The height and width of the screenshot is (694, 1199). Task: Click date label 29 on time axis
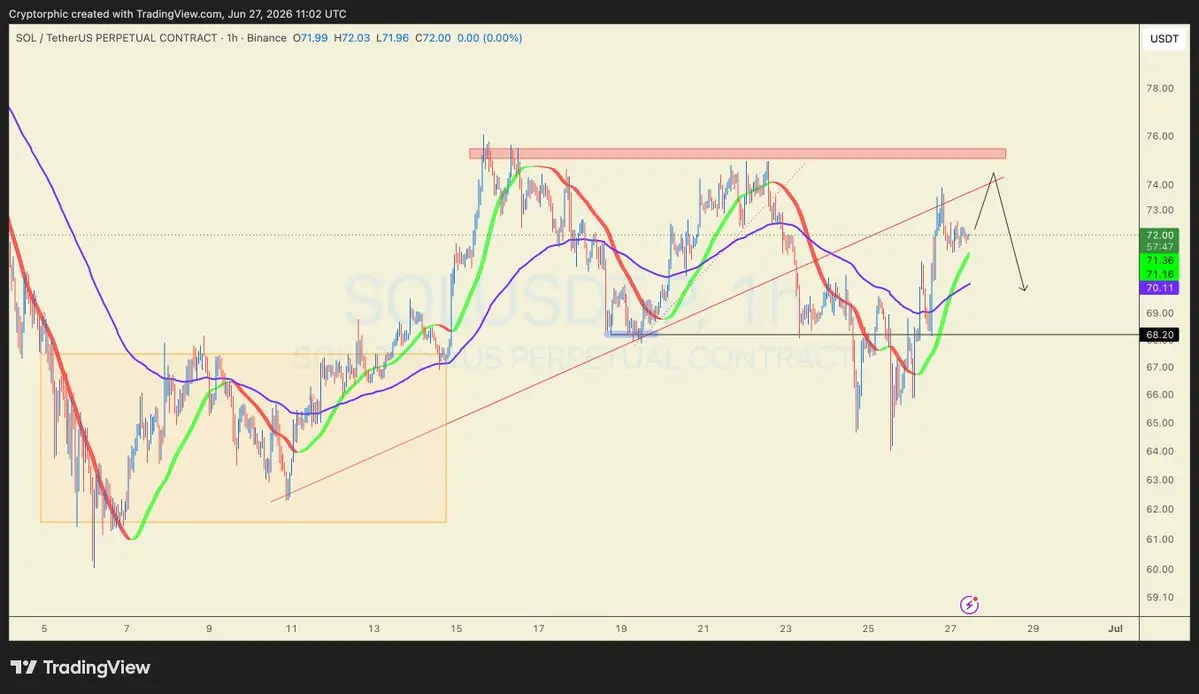(1033, 629)
